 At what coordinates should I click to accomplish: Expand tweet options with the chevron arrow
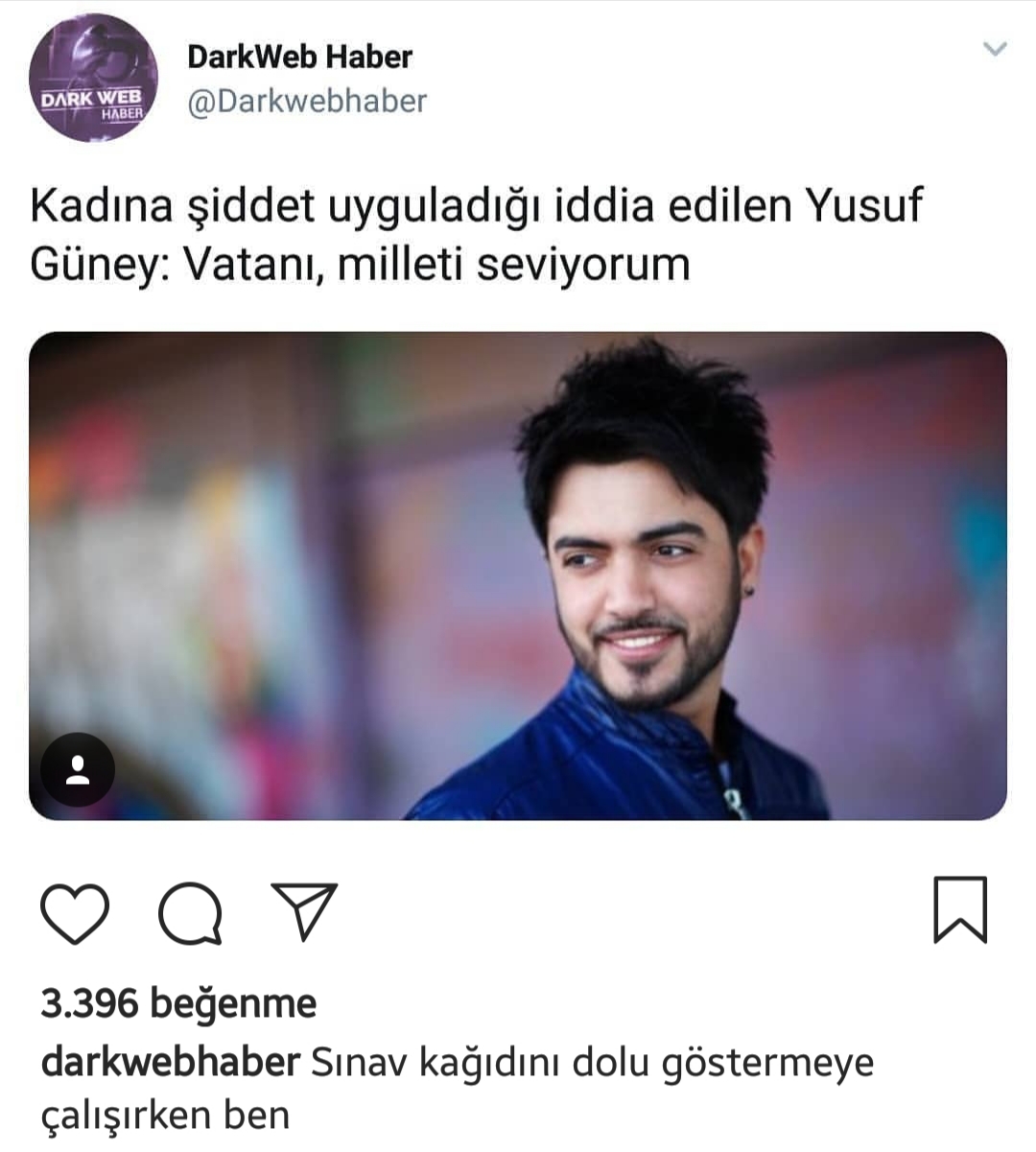(x=996, y=48)
